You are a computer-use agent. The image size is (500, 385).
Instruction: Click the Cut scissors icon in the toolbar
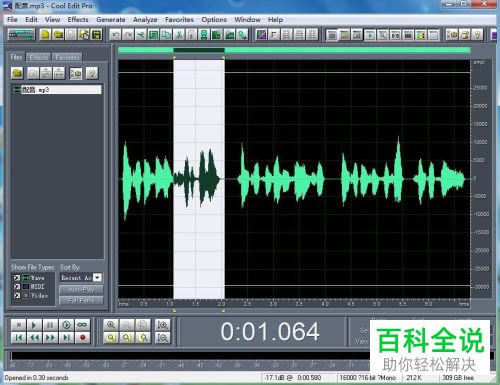click(179, 34)
